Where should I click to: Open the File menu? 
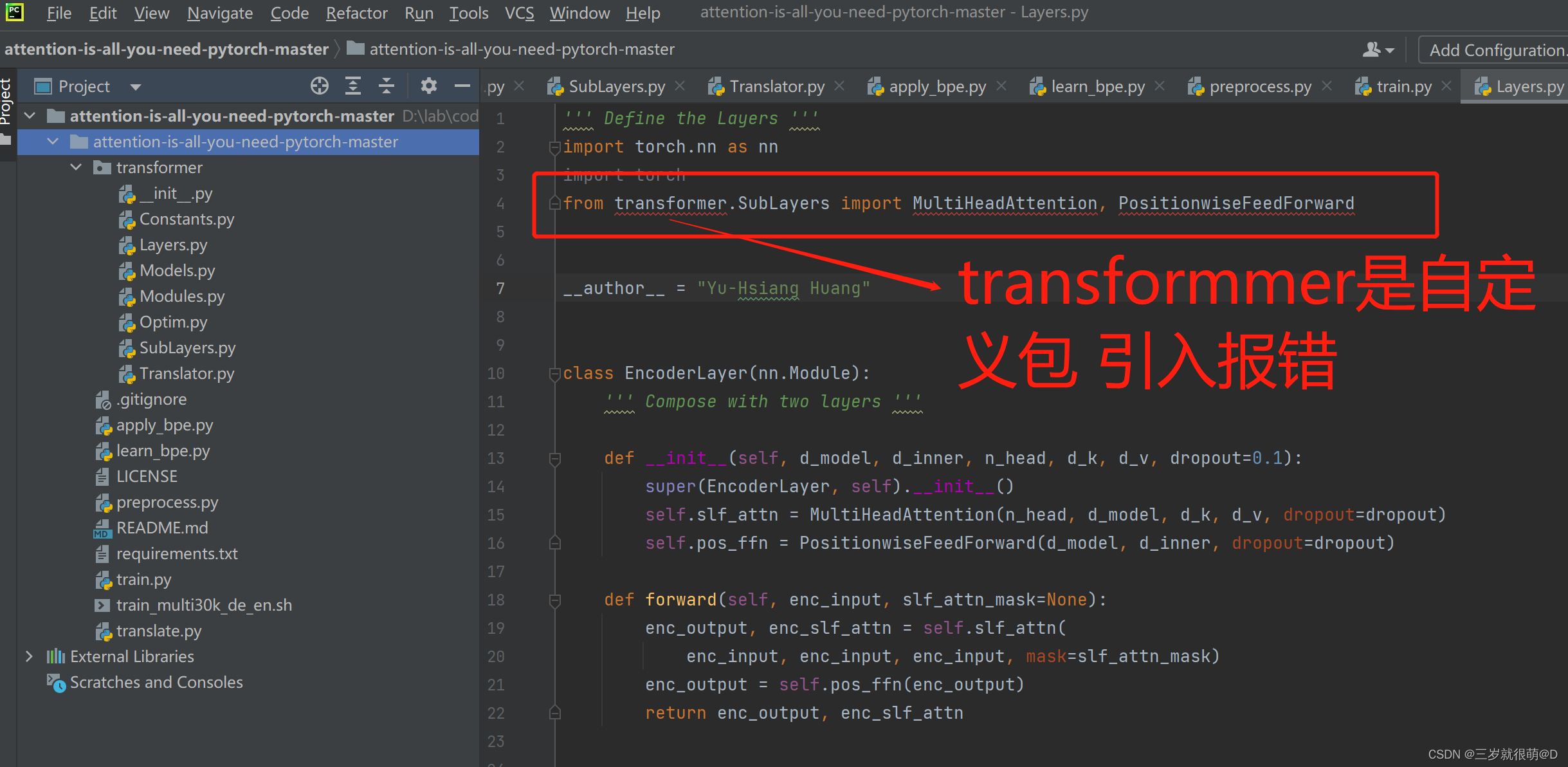pyautogui.click(x=59, y=13)
